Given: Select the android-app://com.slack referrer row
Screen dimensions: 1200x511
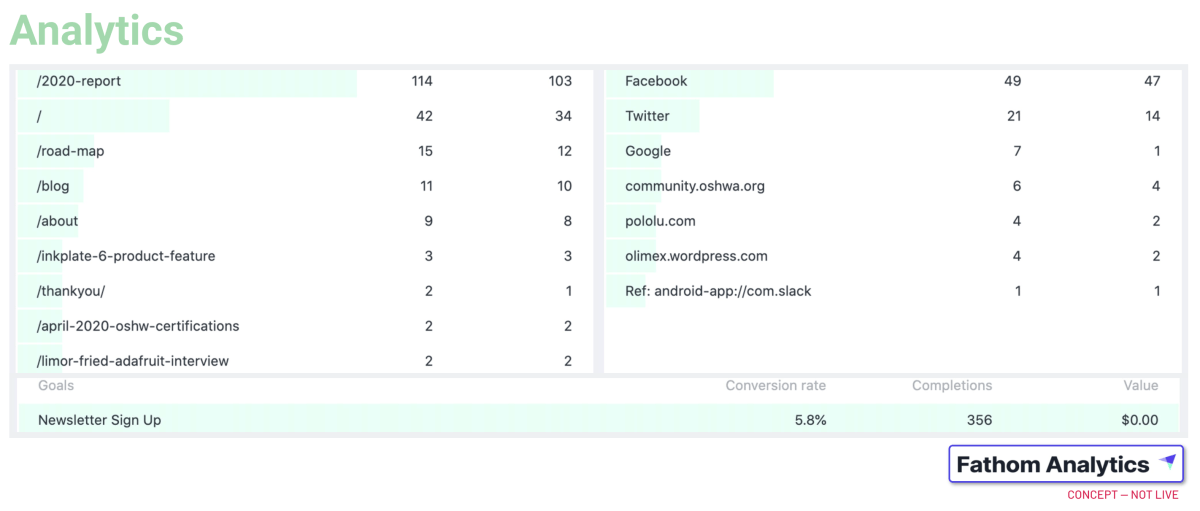Looking at the screenshot, I should click(x=893, y=291).
